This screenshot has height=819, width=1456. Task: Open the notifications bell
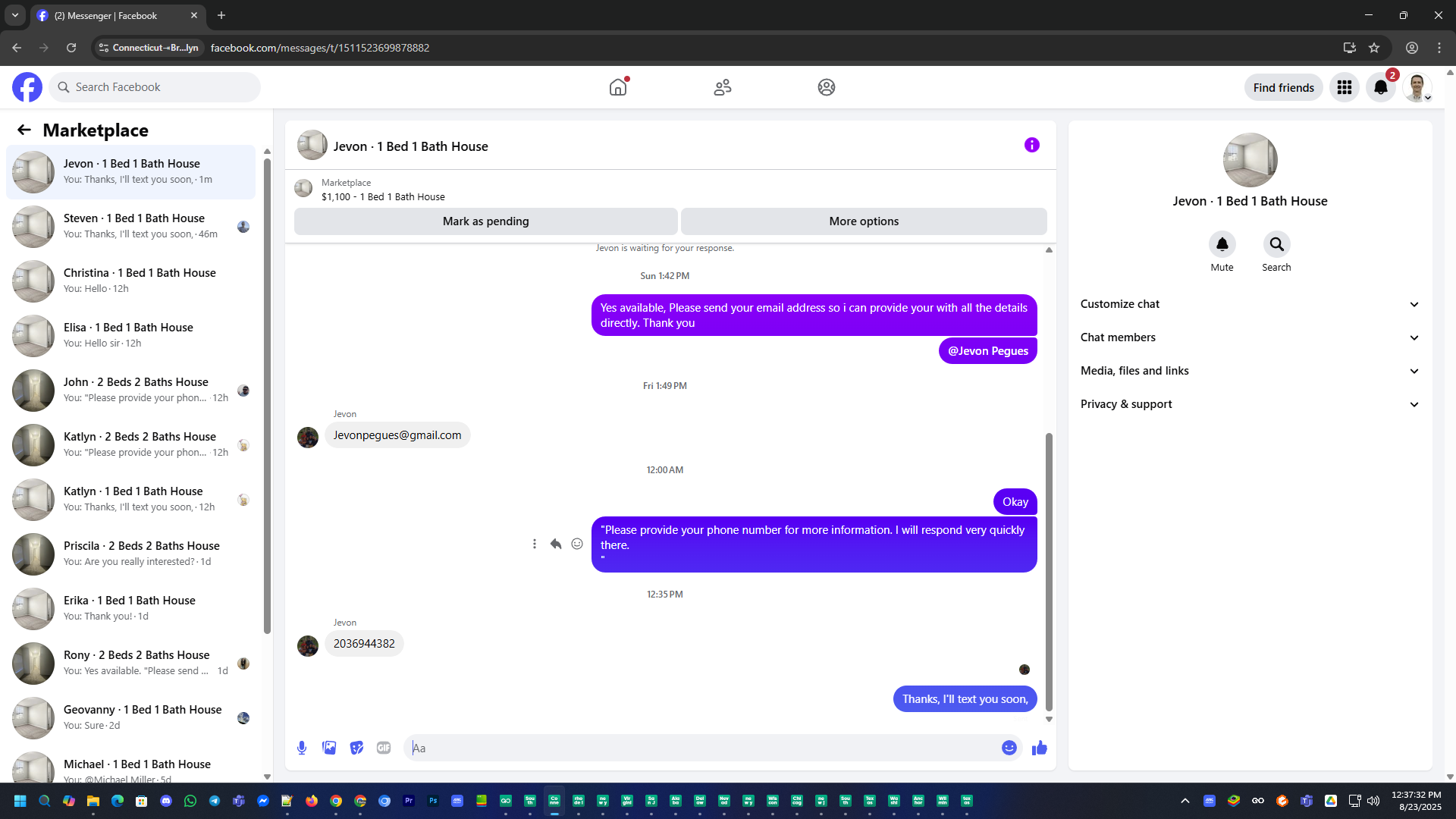tap(1380, 87)
